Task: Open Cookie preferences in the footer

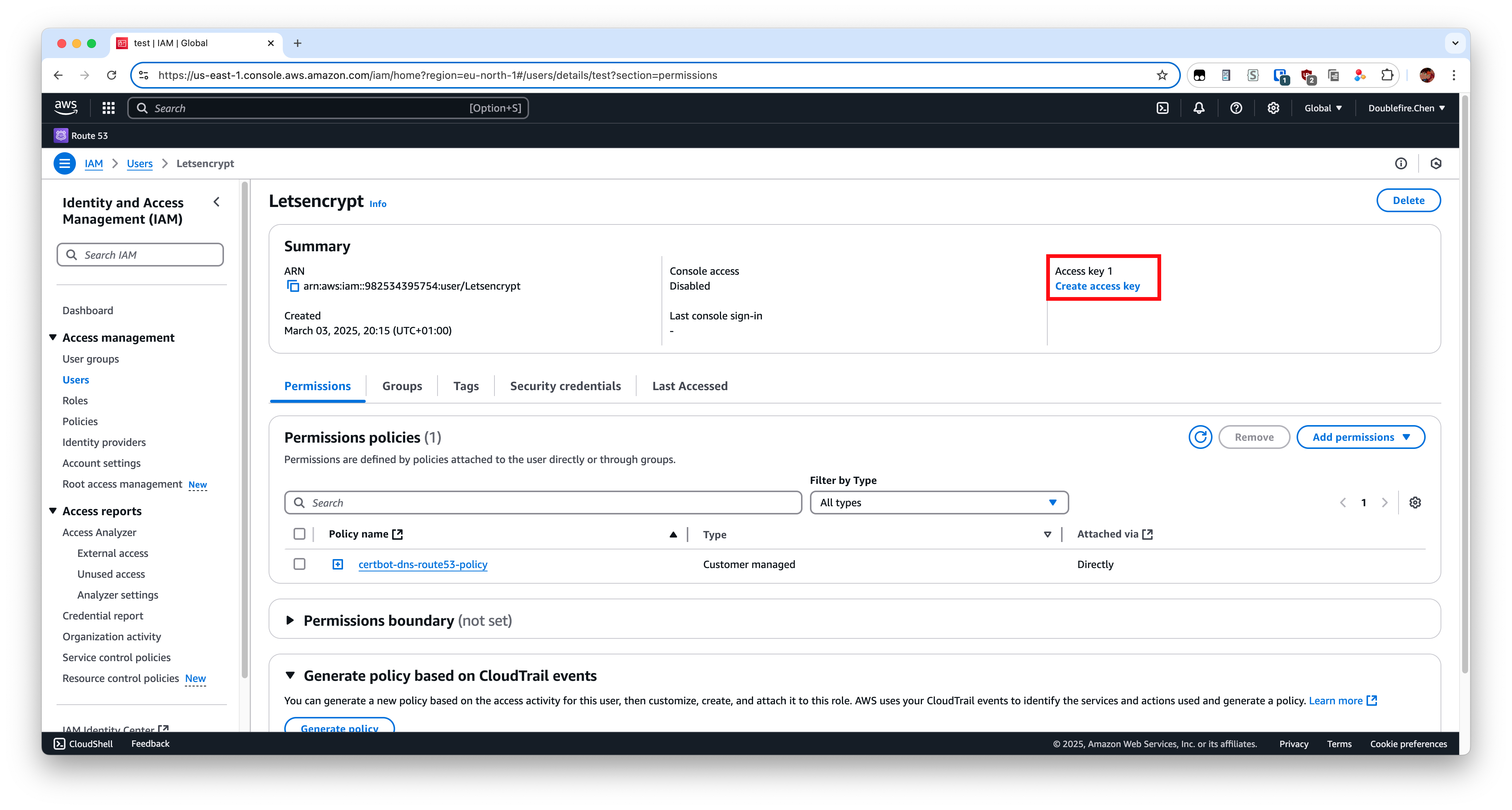Action: point(1409,744)
